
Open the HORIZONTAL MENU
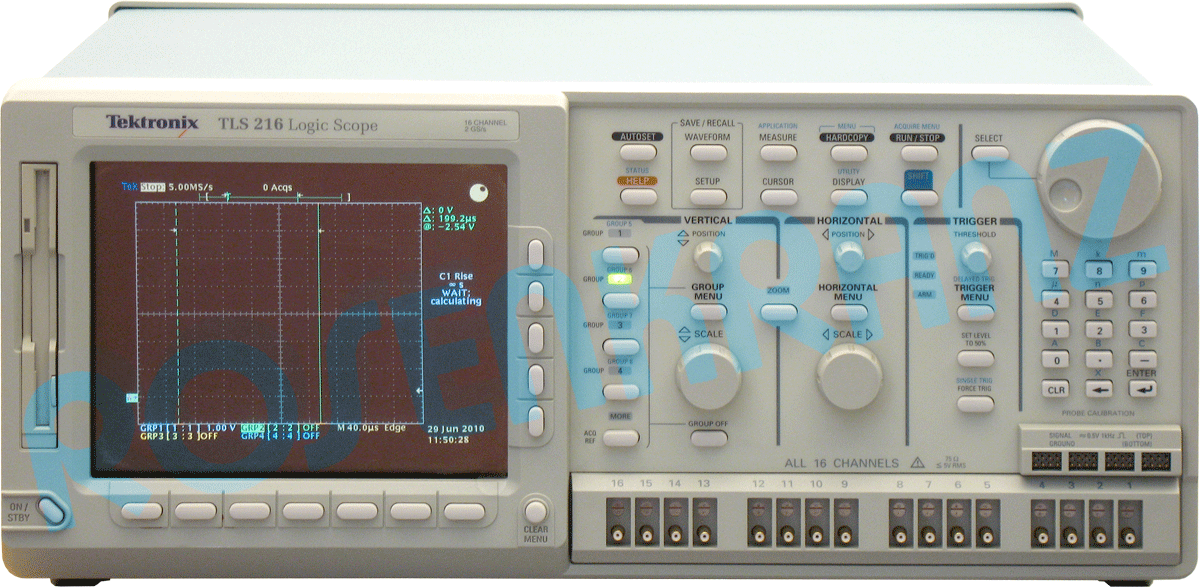click(x=848, y=311)
